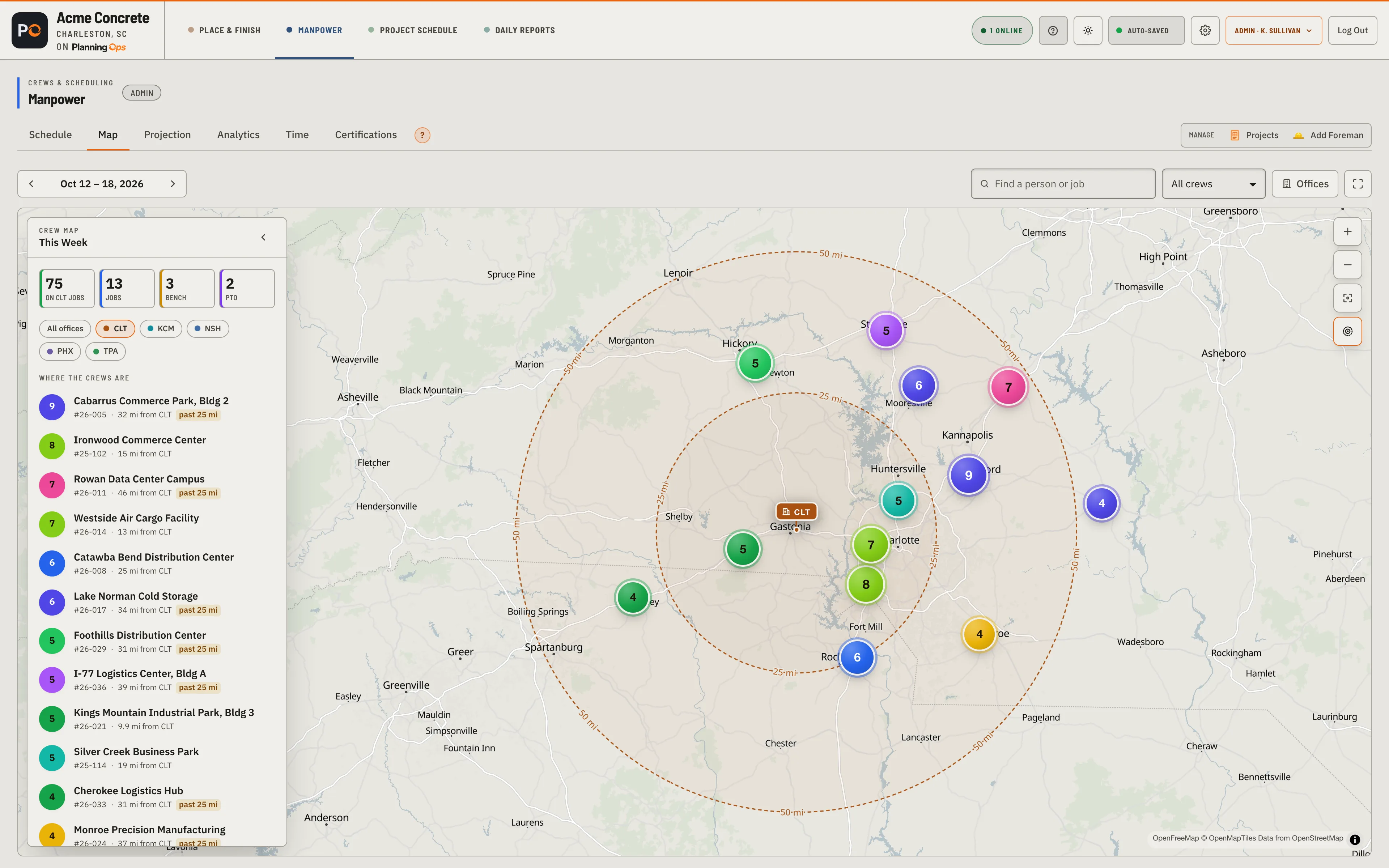The image size is (1389, 868).
Task: Toggle the radius rings target icon
Action: click(1348, 331)
